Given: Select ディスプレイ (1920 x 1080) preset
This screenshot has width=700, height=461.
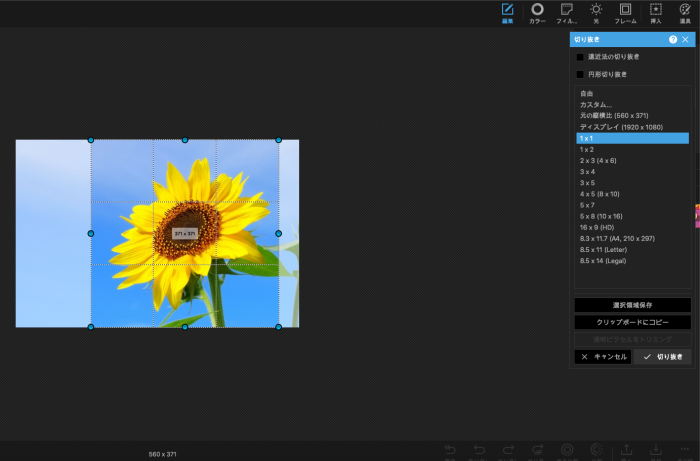Looking at the screenshot, I should pyautogui.click(x=621, y=127).
